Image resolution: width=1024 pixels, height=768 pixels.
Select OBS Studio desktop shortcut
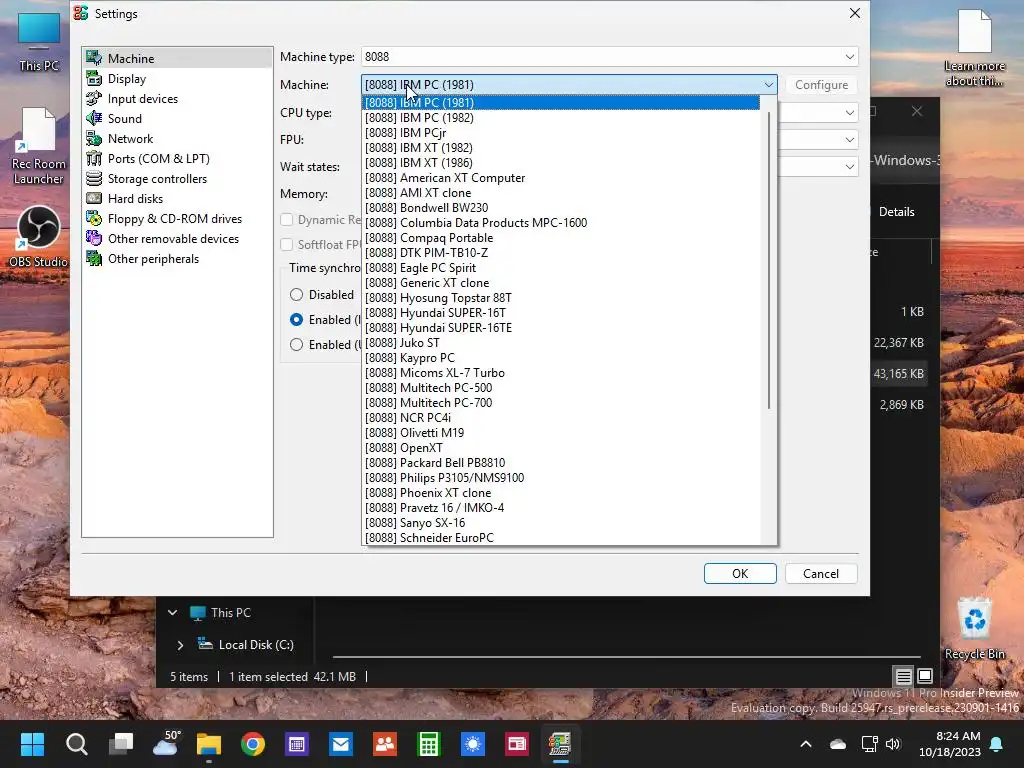(x=39, y=236)
